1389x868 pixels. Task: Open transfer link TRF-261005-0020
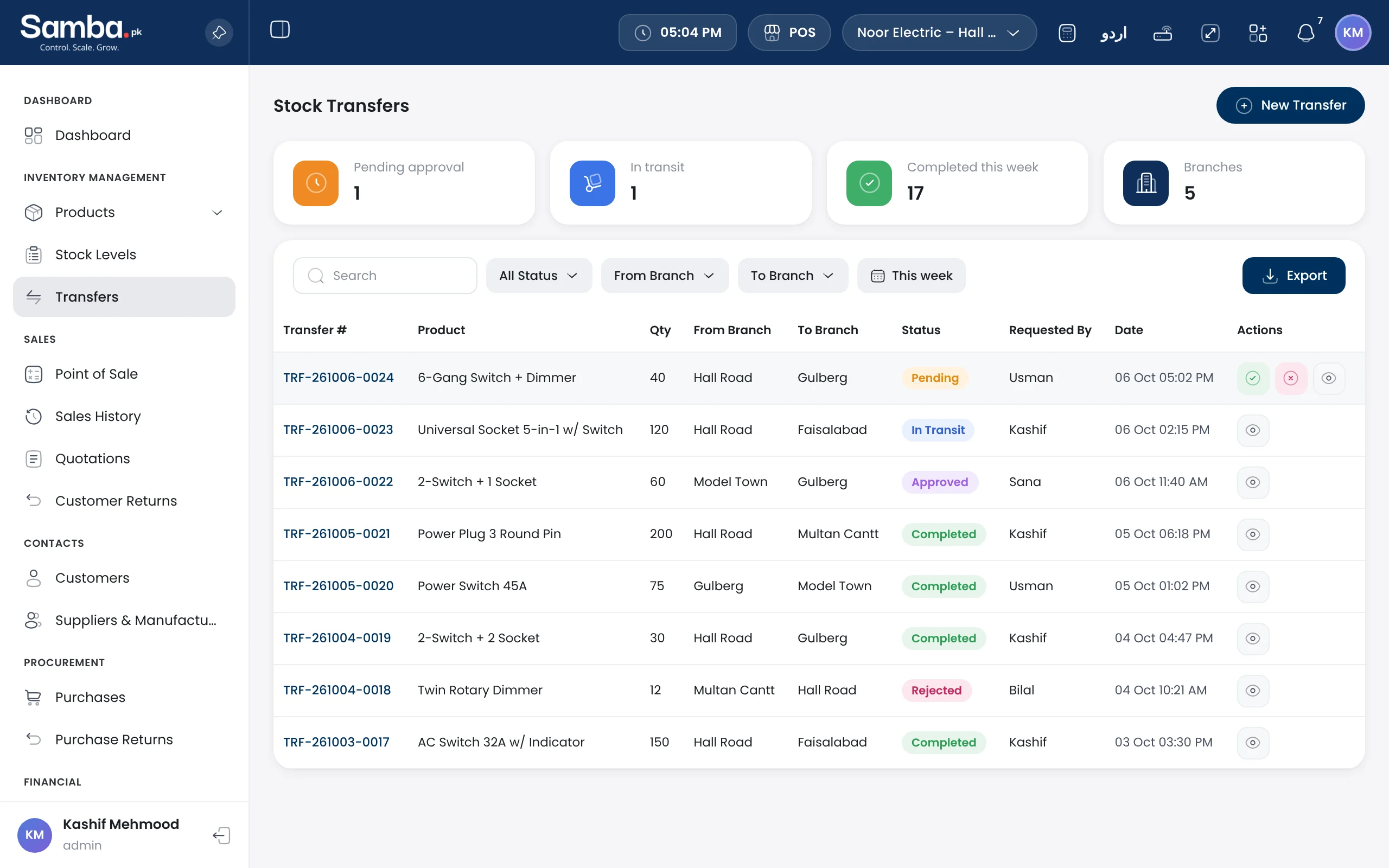(x=338, y=585)
